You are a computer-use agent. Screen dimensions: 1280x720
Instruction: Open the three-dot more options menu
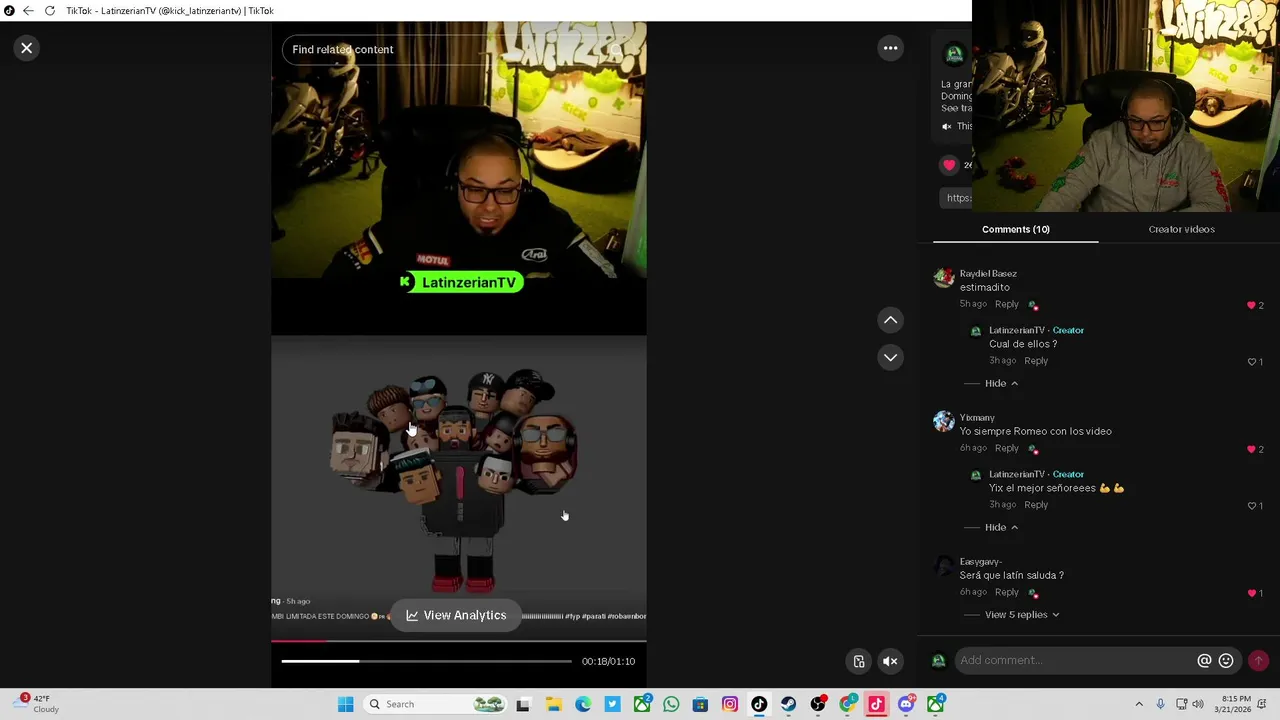tap(890, 48)
